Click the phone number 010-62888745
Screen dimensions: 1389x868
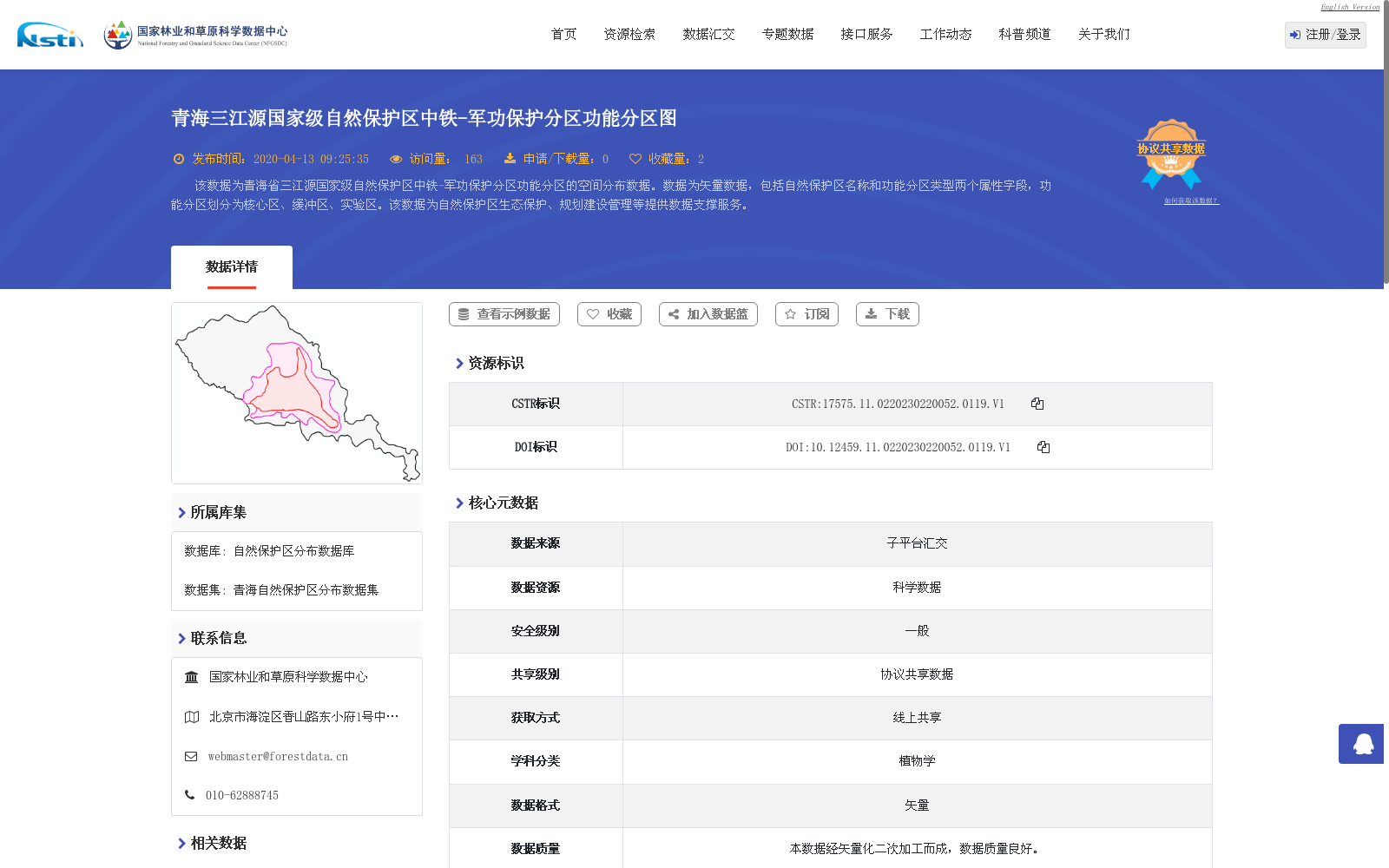[x=242, y=795]
